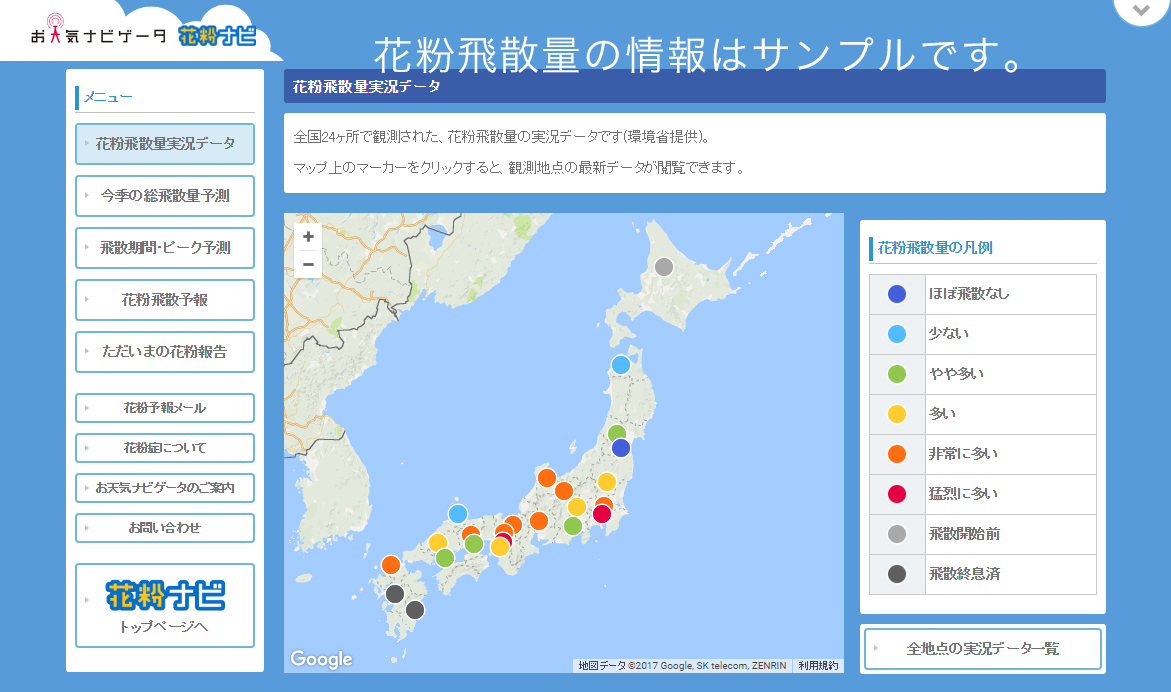1171x692 pixels.
Task: Go to 花粉ナビ トップページへ banner
Action: 165,606
